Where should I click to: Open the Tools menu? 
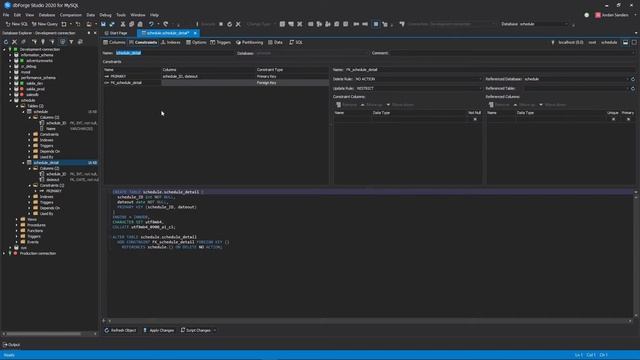pyautogui.click(x=121, y=15)
